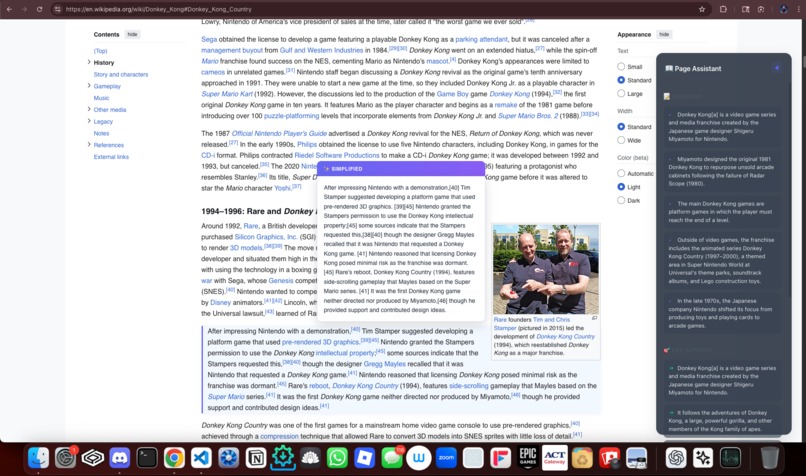
Task: Expand Gameplay section in Contents
Action: (x=89, y=86)
